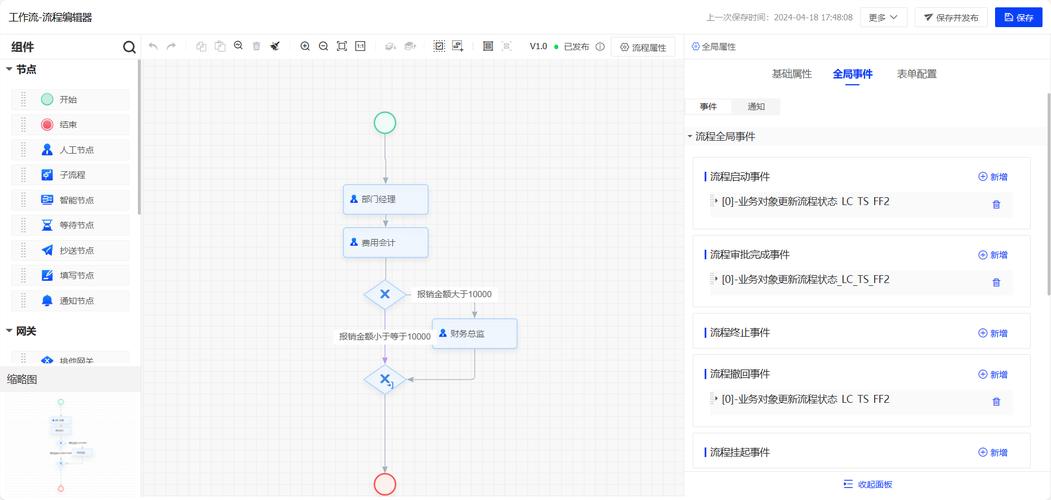Select the 财务总监 node on canvas
1051x500 pixels.
pyautogui.click(x=475, y=333)
